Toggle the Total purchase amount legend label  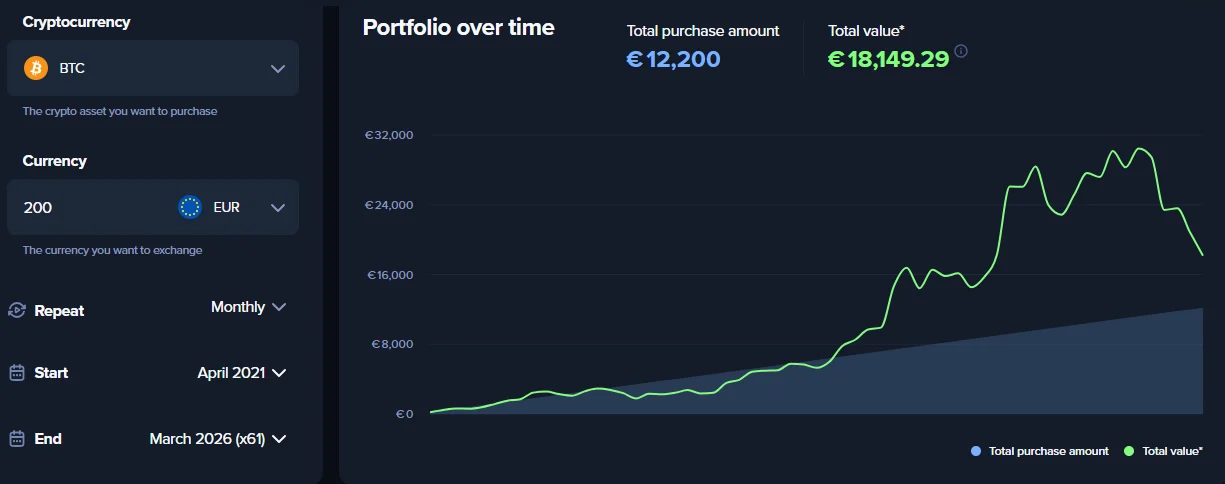pyautogui.click(x=1048, y=451)
